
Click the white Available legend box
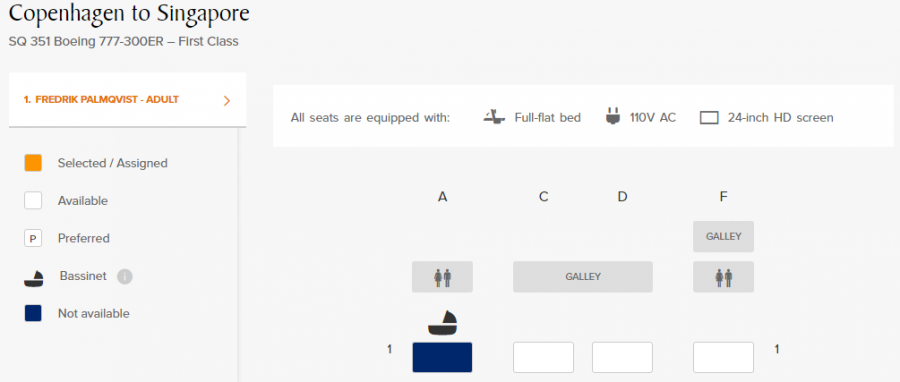[33, 201]
